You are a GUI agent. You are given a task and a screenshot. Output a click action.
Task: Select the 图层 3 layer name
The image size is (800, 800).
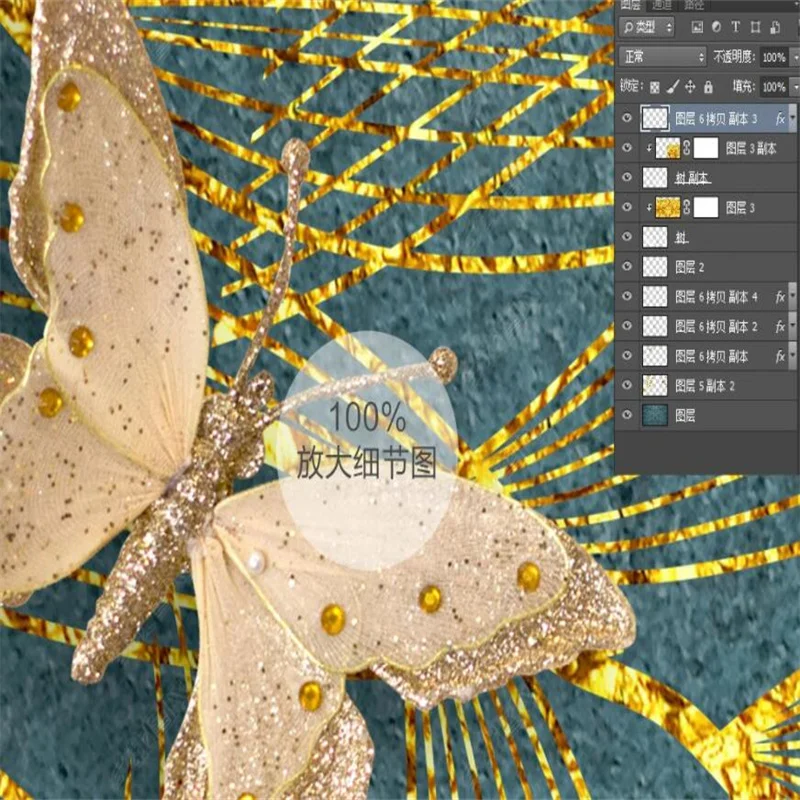(740, 208)
